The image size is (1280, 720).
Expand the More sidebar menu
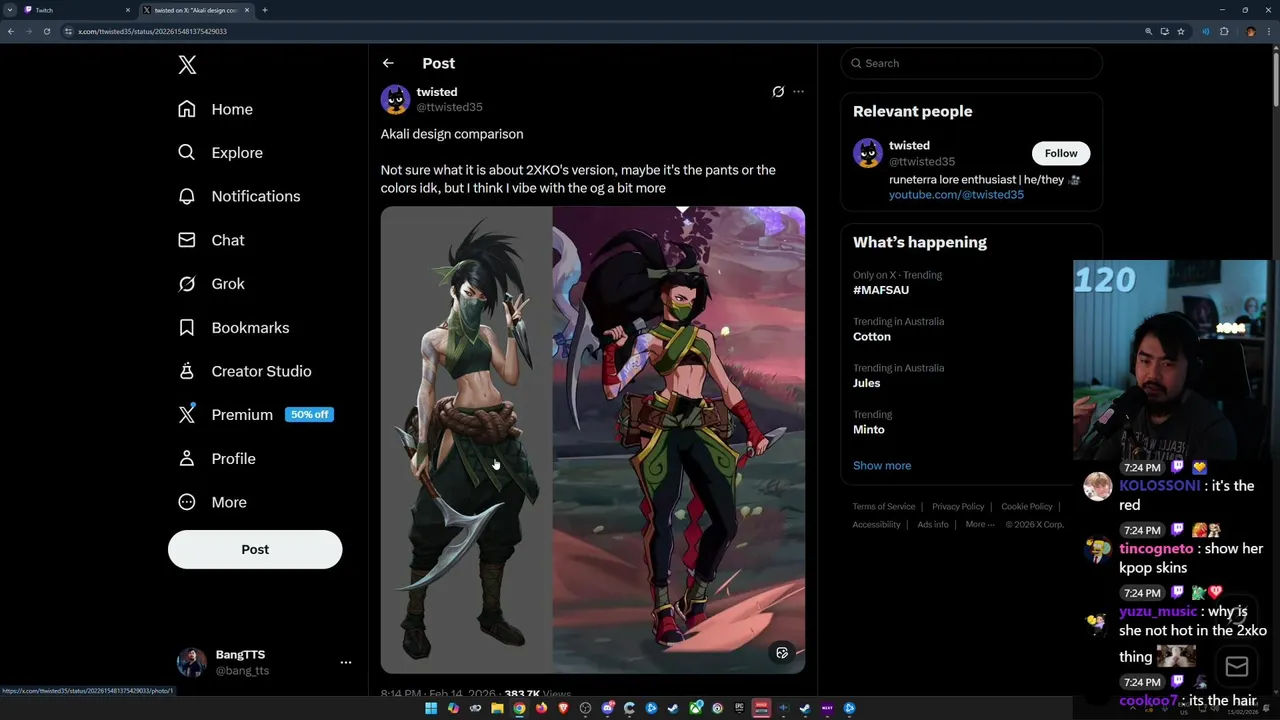tap(212, 502)
